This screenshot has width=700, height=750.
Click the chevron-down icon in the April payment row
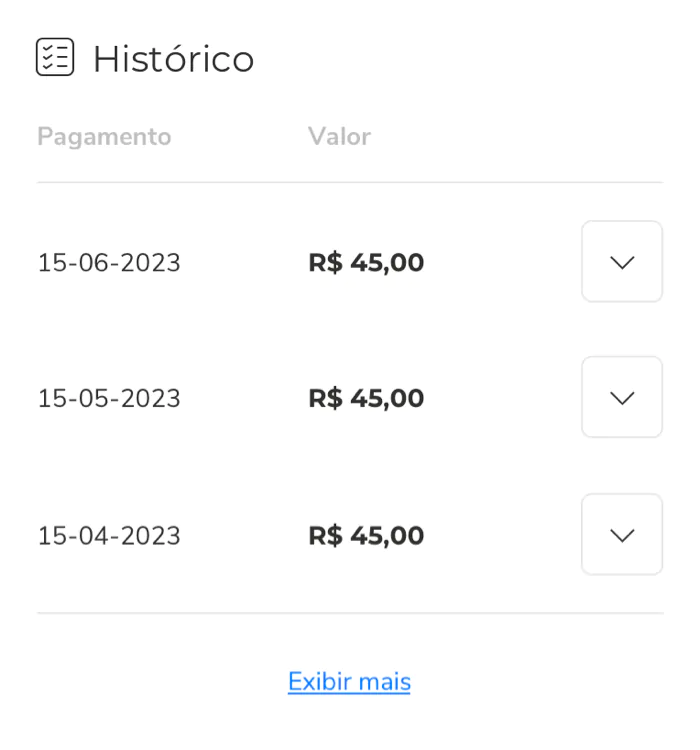click(622, 536)
